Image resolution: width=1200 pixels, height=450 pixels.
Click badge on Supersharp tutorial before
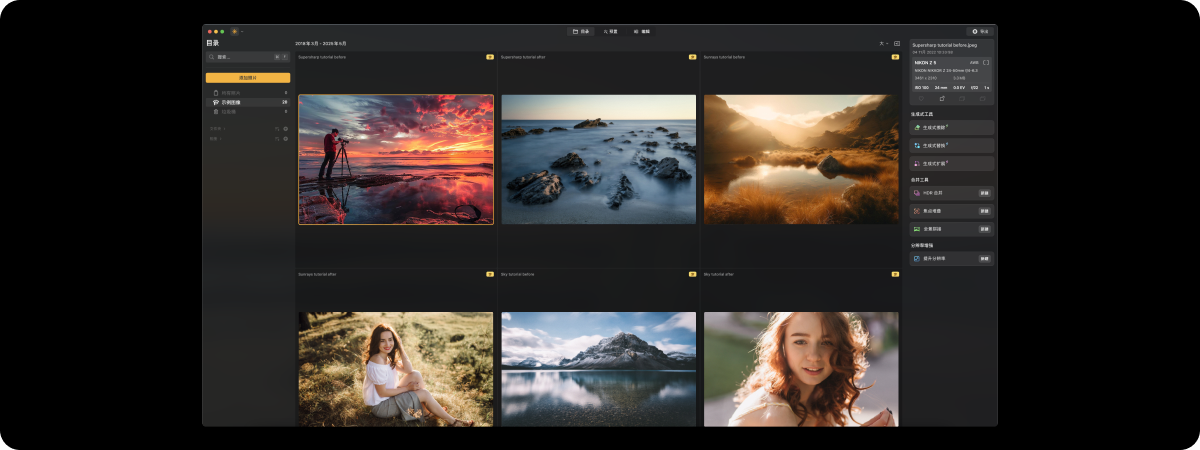pyautogui.click(x=490, y=57)
